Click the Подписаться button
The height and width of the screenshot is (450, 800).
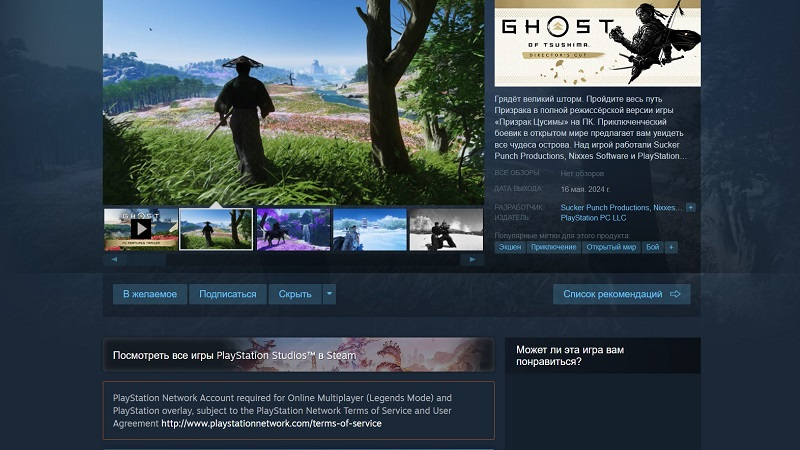228,294
